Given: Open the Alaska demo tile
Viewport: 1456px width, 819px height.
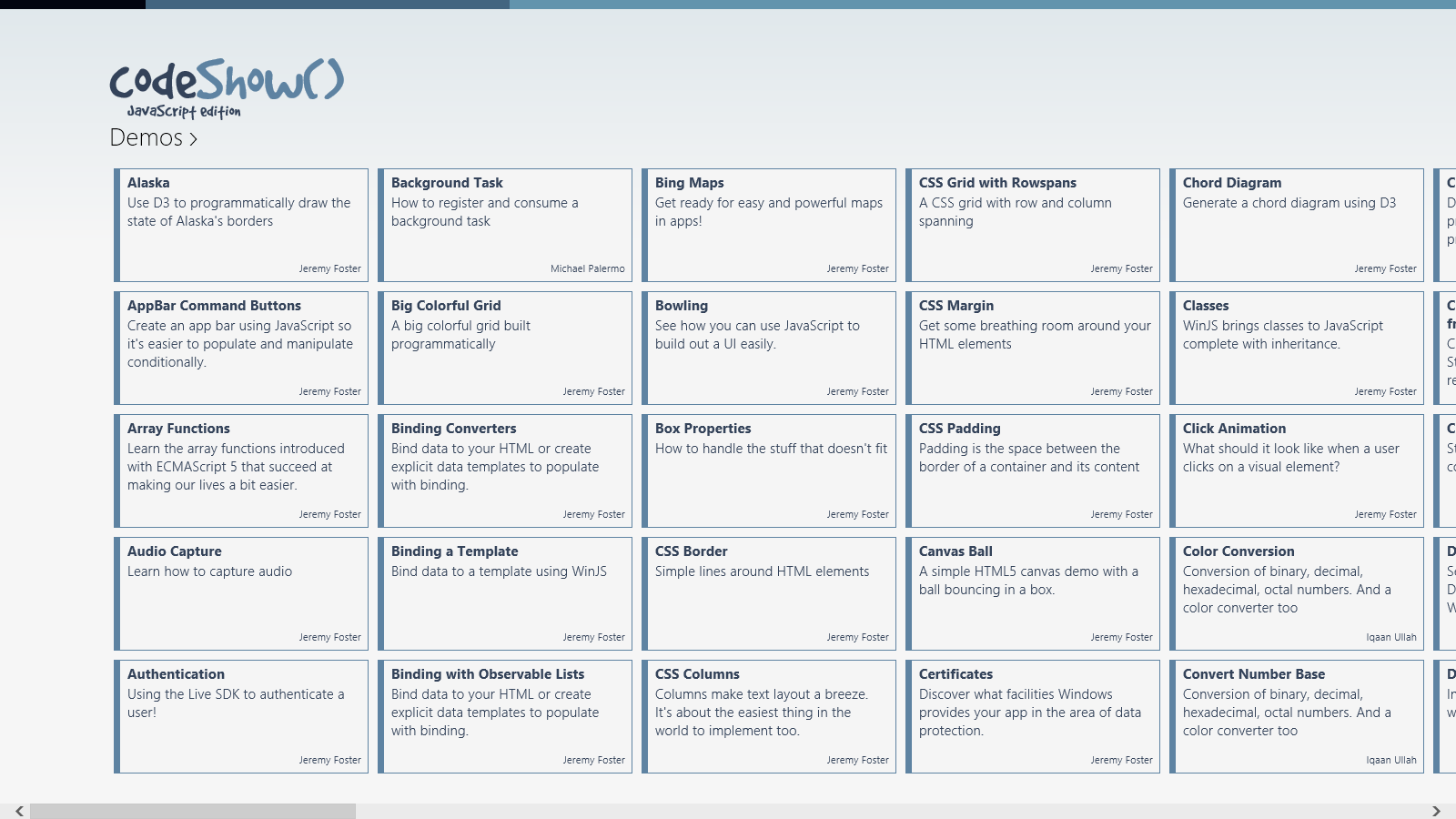Looking at the screenshot, I should click(241, 225).
